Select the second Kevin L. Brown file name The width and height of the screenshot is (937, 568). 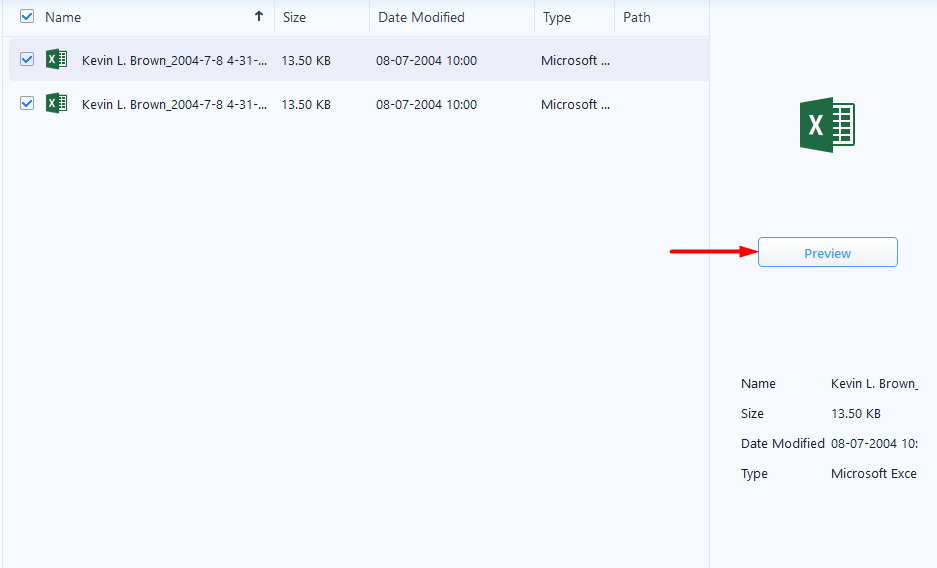pos(174,104)
